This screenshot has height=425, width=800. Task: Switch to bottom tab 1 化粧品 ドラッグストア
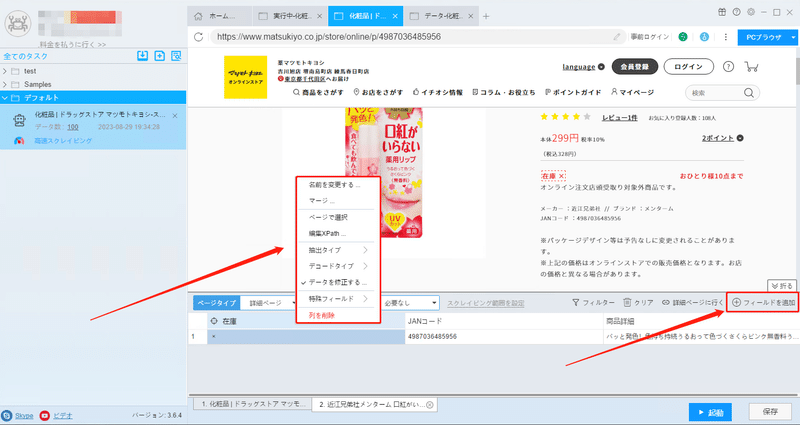pyautogui.click(x=253, y=404)
